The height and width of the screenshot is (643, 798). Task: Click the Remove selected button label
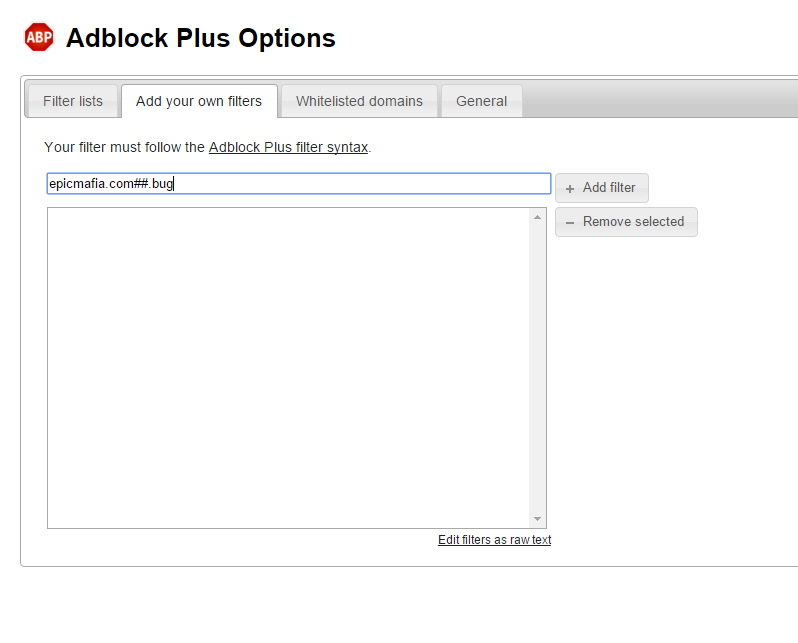634,221
